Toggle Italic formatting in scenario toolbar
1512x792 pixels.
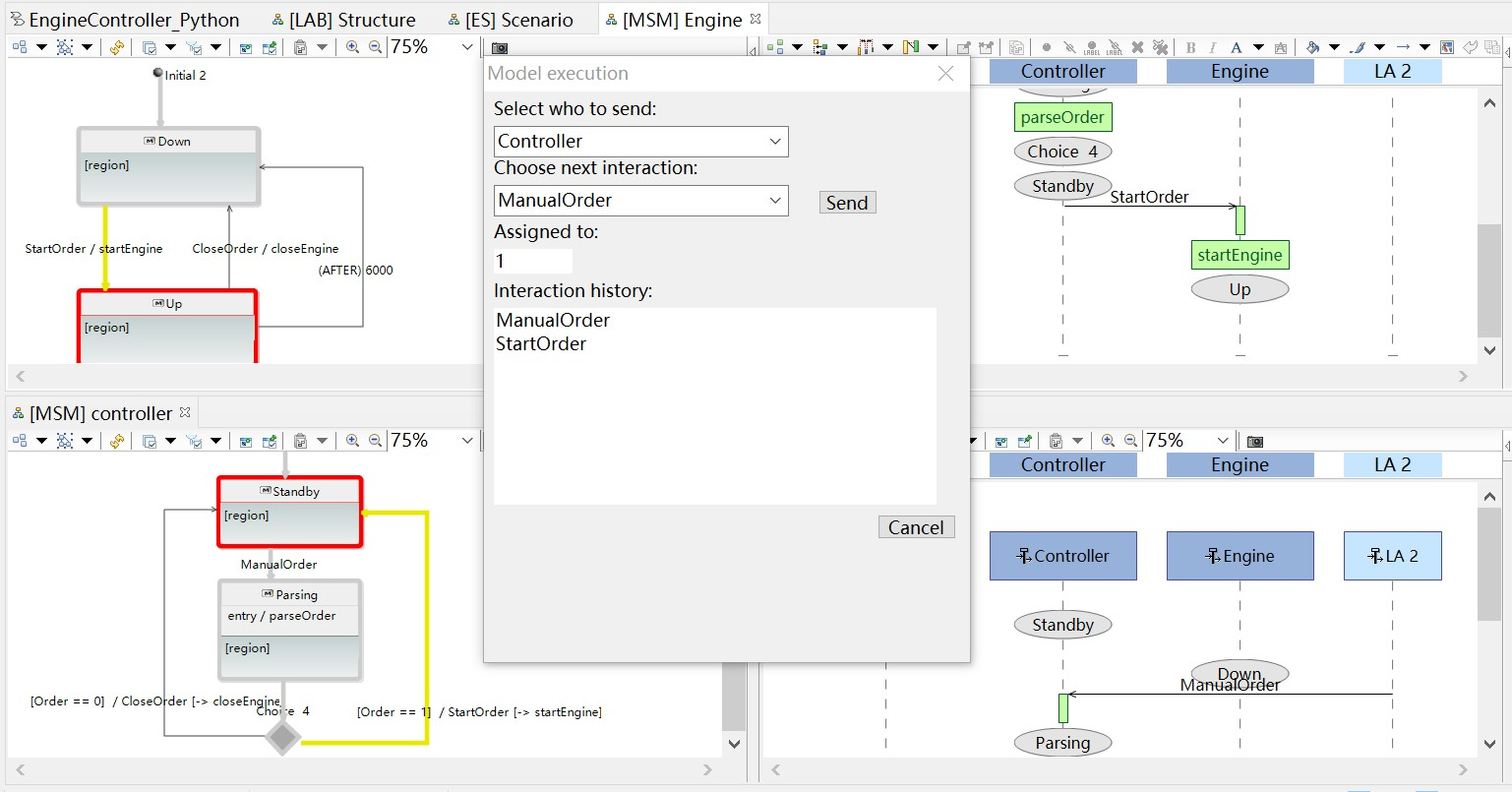[x=1213, y=47]
